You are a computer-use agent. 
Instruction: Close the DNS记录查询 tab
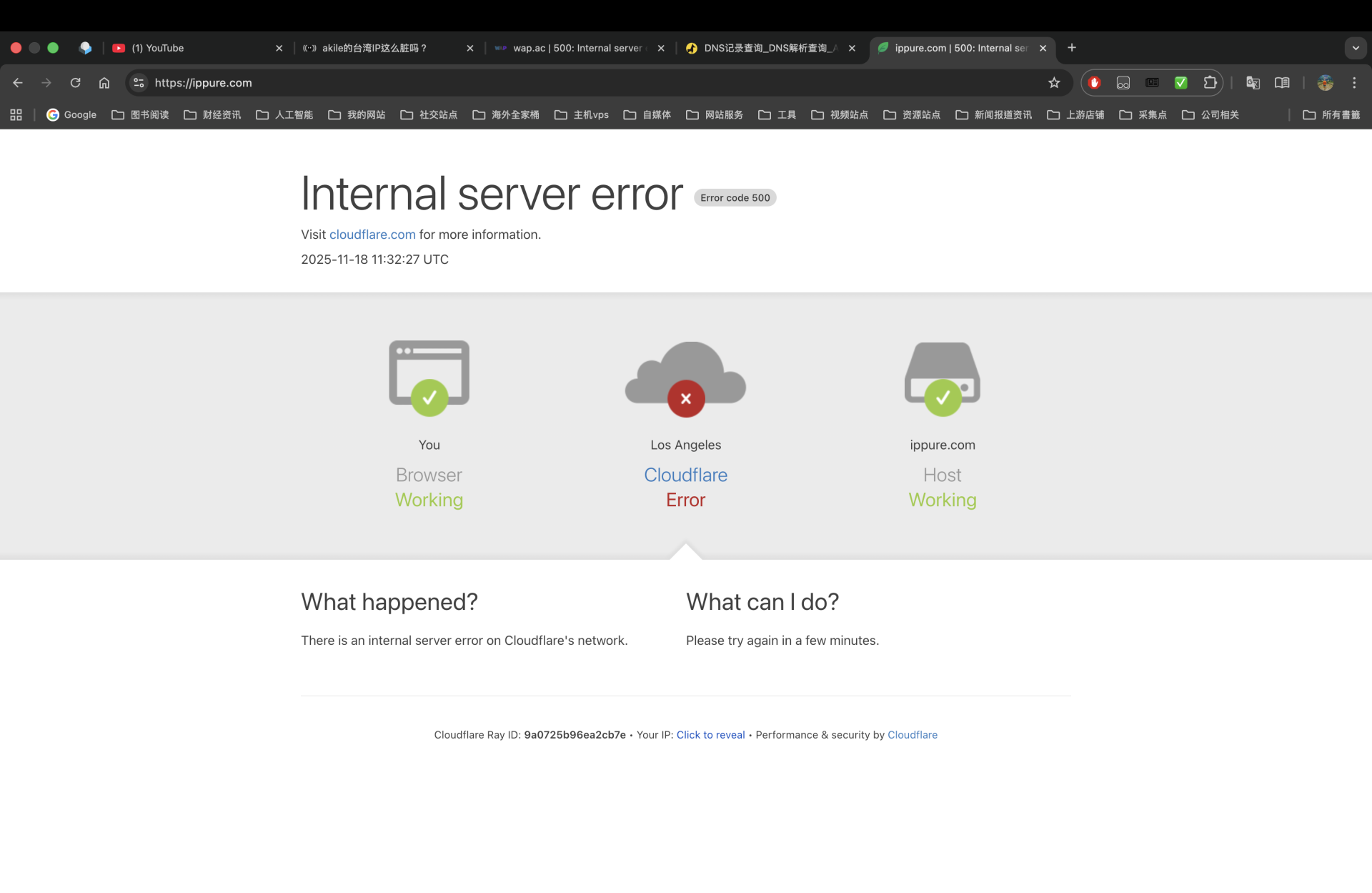pyautogui.click(x=852, y=48)
